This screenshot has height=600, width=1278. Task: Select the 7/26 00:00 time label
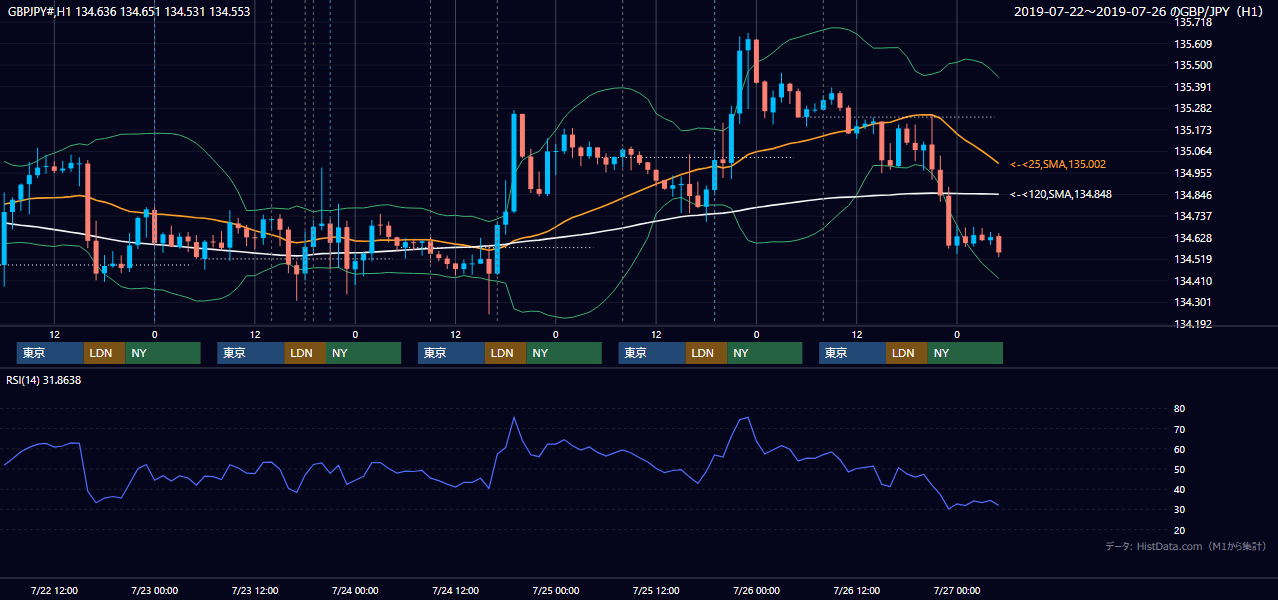(756, 590)
